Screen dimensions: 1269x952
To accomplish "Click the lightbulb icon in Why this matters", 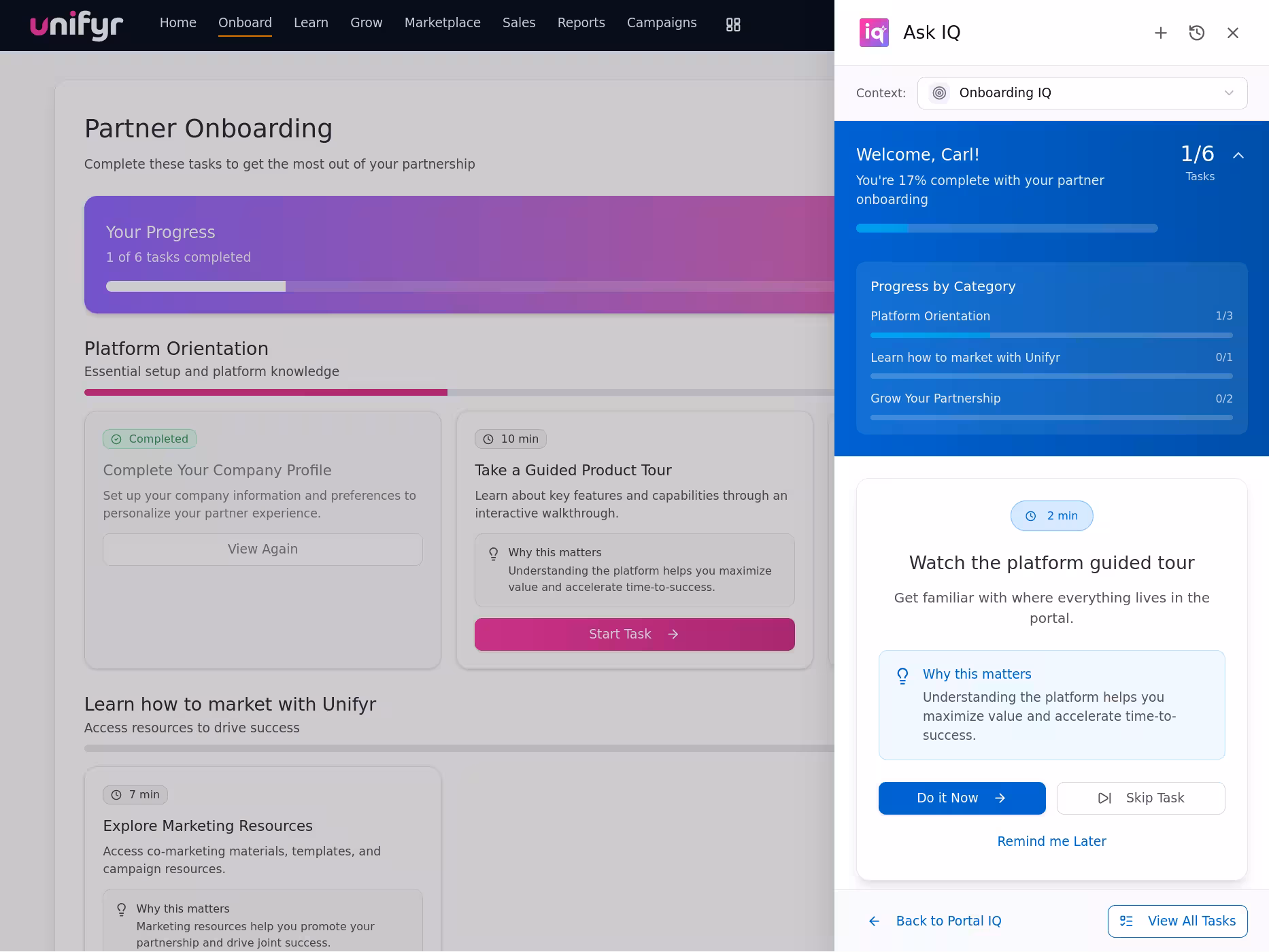I will click(x=902, y=675).
